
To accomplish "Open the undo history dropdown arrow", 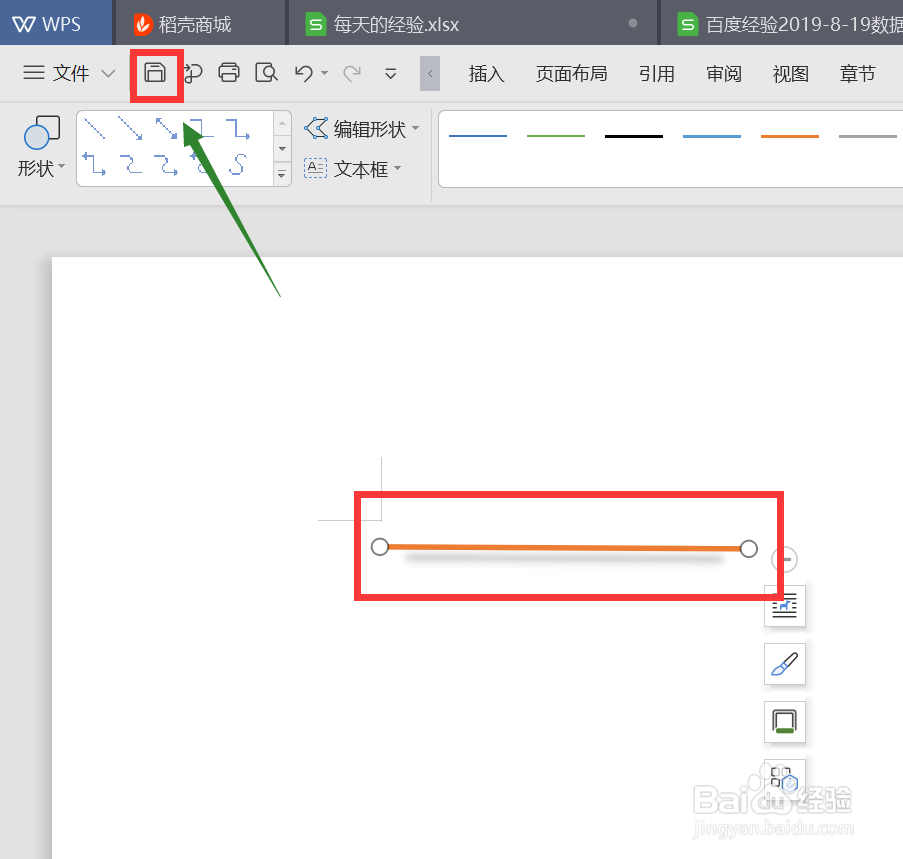I will click(324, 73).
